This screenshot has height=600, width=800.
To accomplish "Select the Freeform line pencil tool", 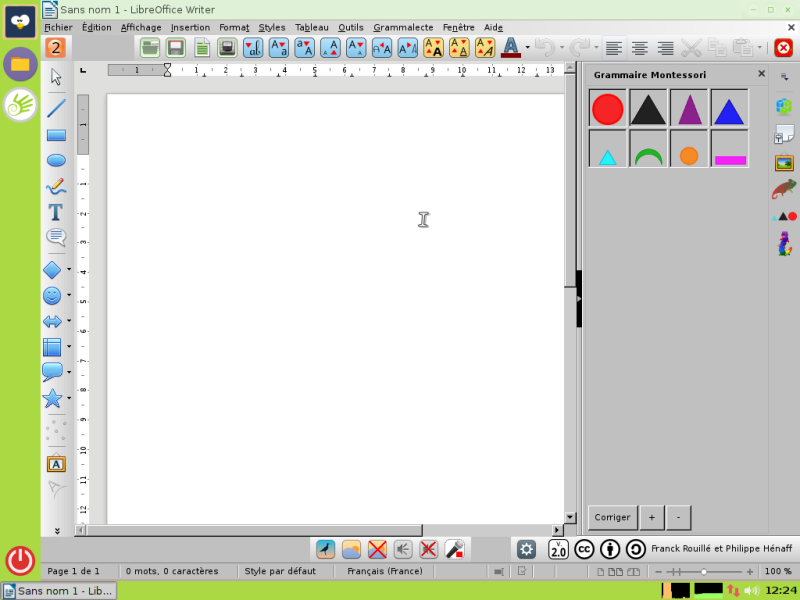I will coord(56,186).
